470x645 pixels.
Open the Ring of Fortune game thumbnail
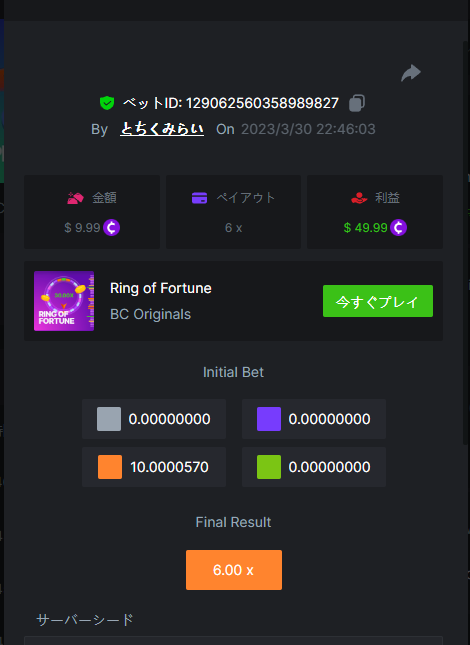click(x=64, y=301)
